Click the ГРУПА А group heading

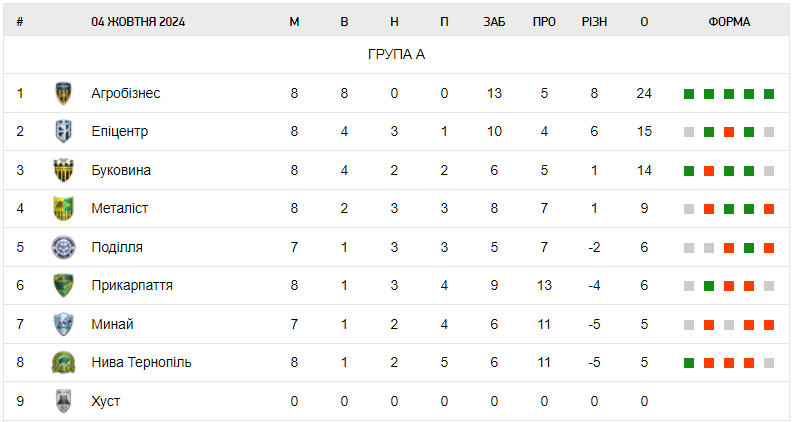[396, 54]
